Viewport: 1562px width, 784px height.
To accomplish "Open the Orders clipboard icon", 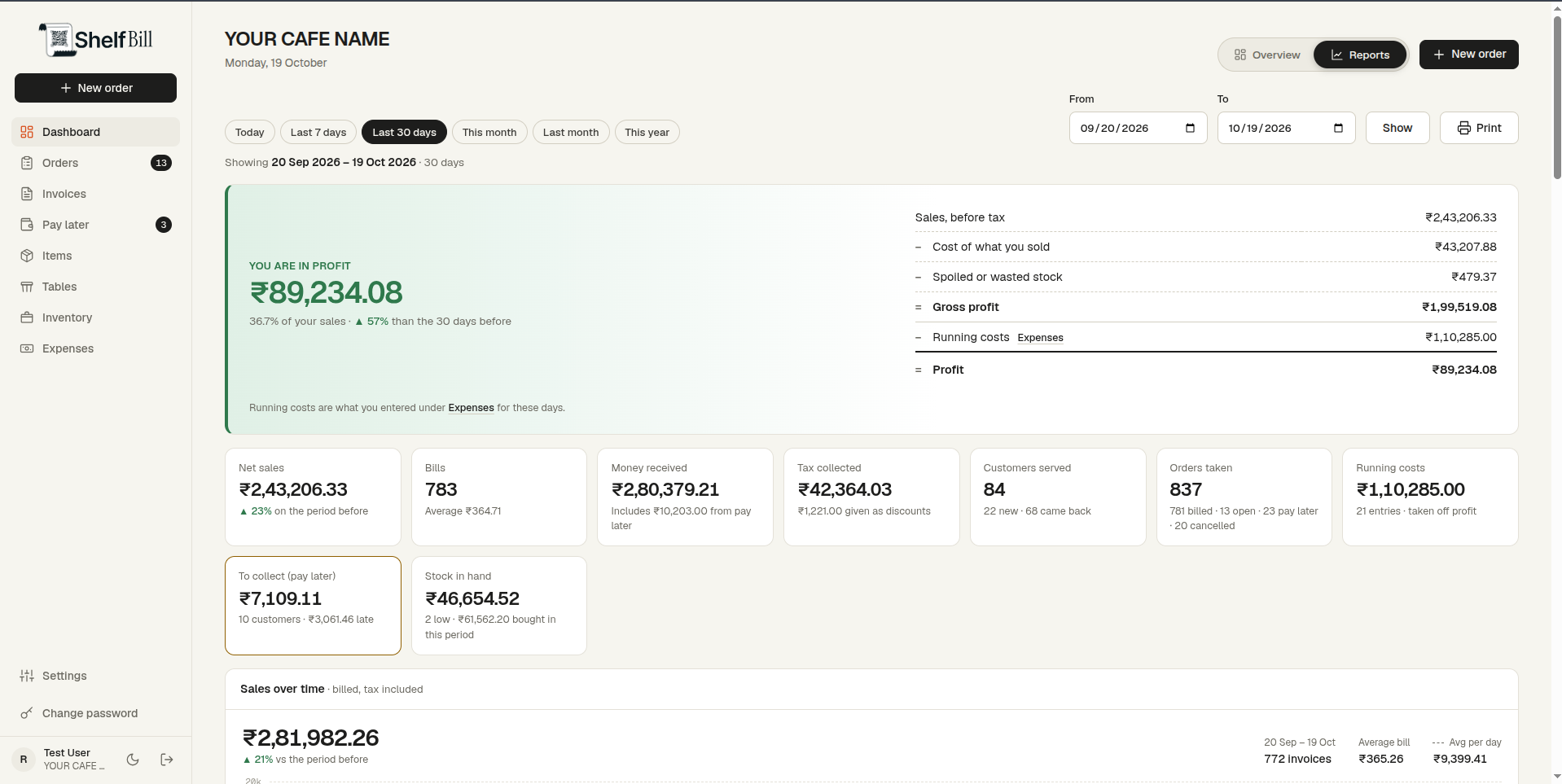I will click(x=27, y=163).
